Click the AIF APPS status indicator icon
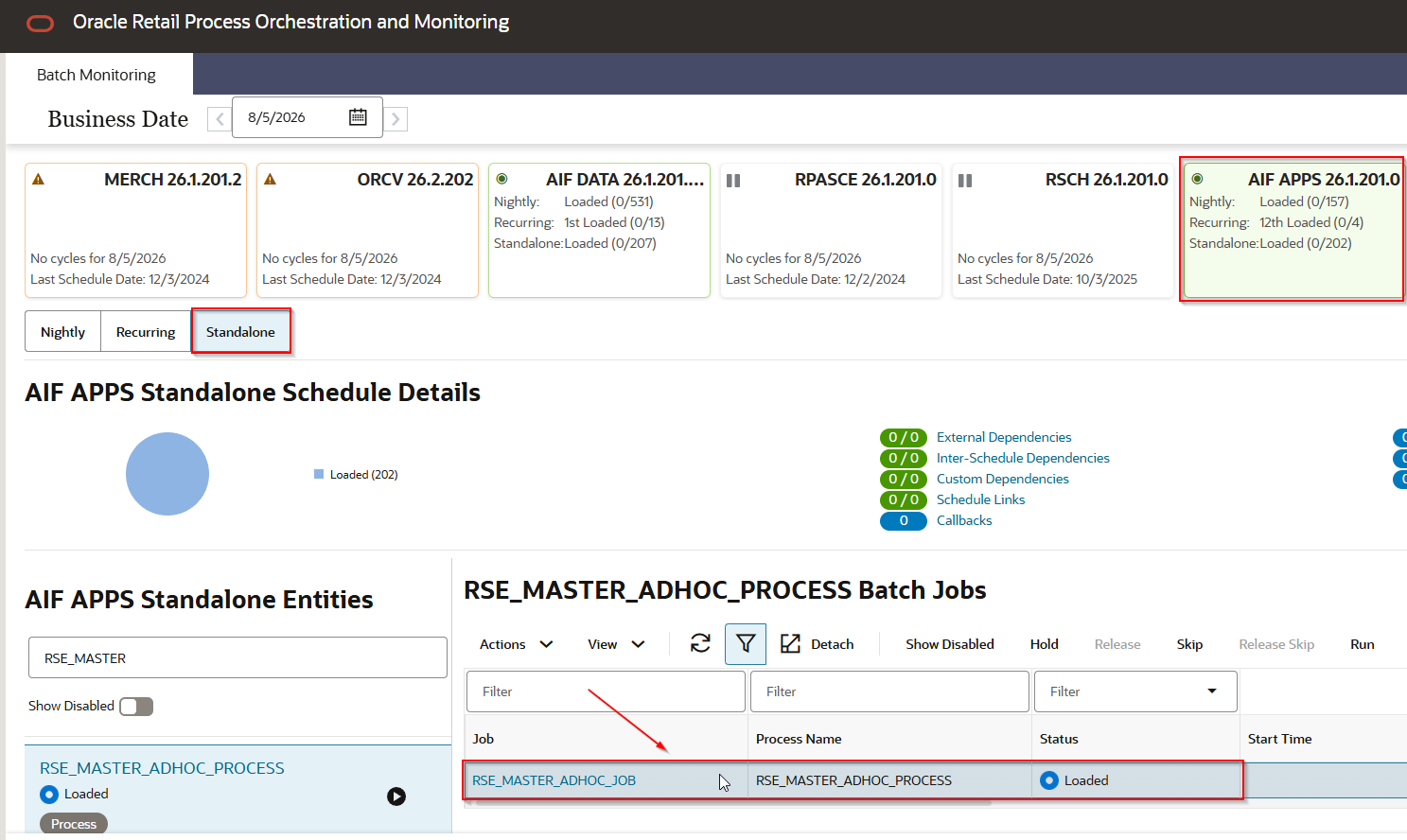1407x840 pixels. pos(1198,179)
